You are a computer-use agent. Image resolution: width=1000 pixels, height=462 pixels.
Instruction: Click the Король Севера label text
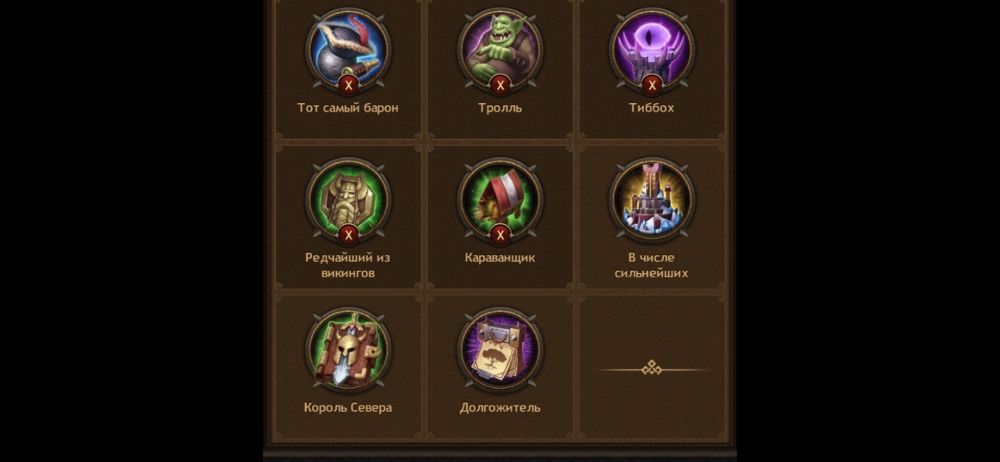(x=348, y=407)
